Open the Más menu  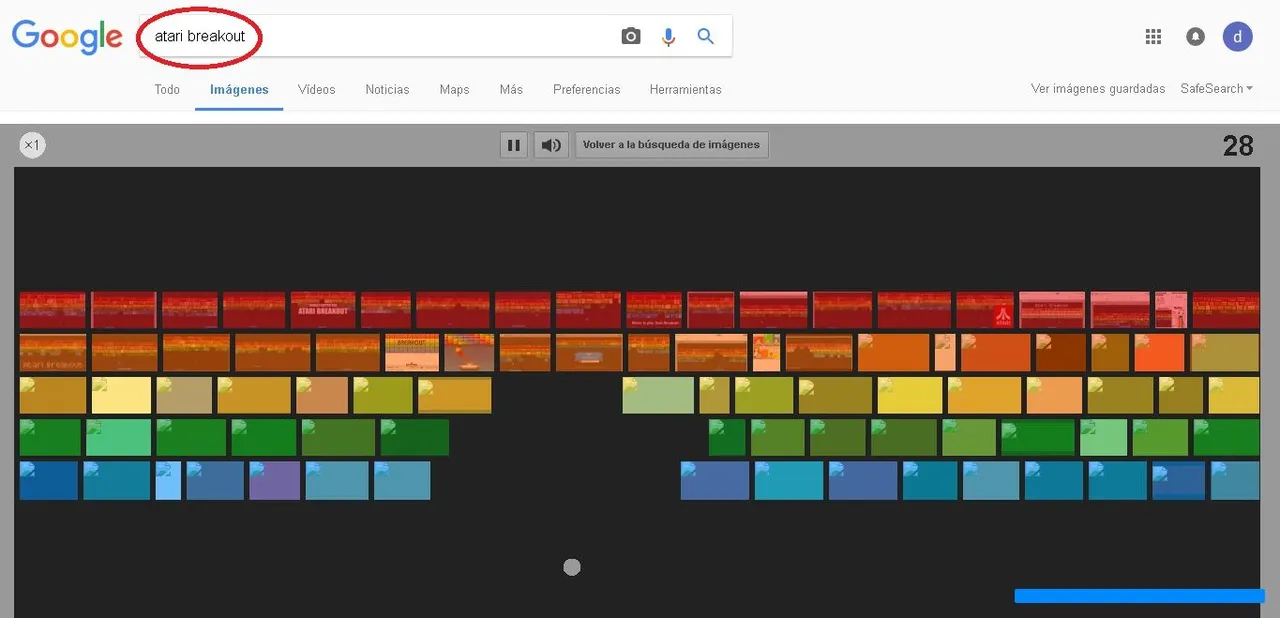[x=511, y=89]
